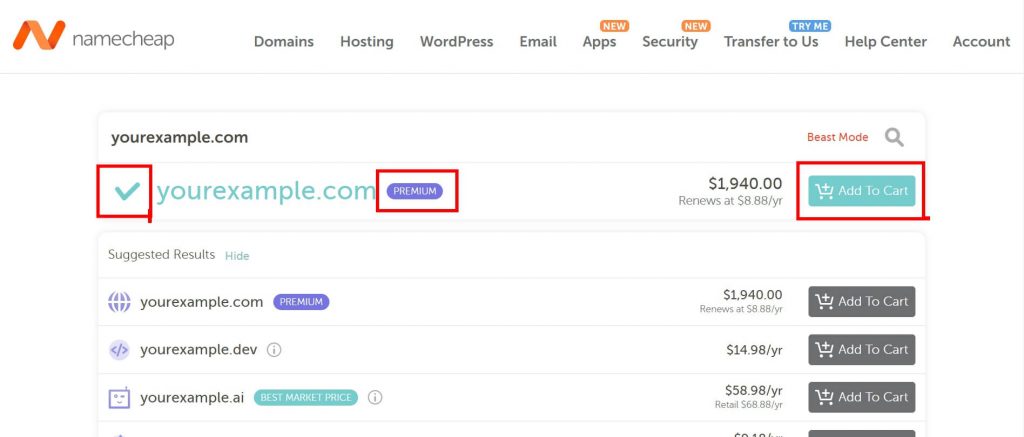The width and height of the screenshot is (1024, 437).
Task: Click the BEST MARKET PRICE badge
Action: (x=306, y=397)
